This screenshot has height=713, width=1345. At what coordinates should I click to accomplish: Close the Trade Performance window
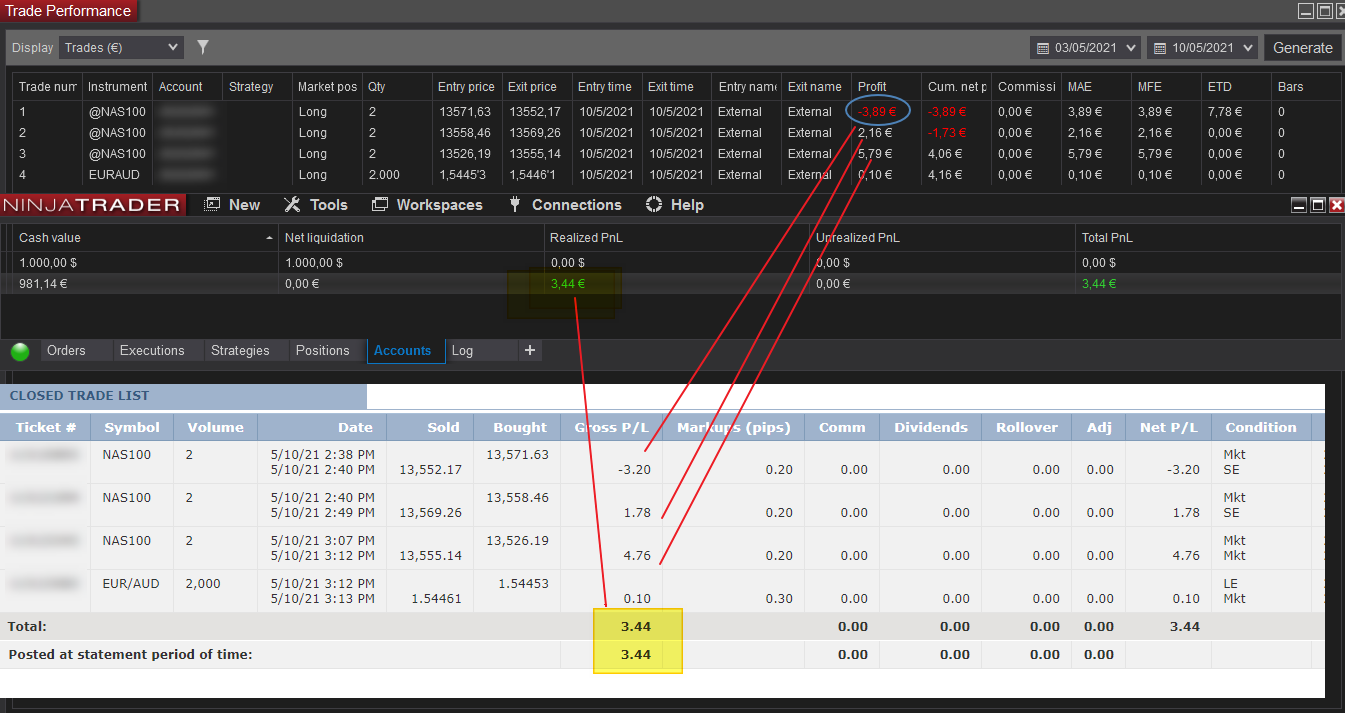1339,12
